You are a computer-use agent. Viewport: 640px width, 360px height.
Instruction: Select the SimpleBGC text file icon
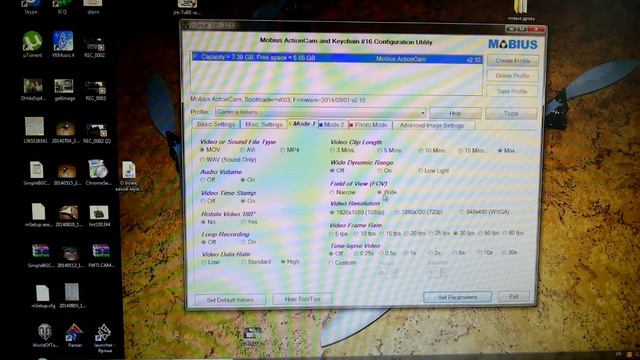(x=36, y=173)
